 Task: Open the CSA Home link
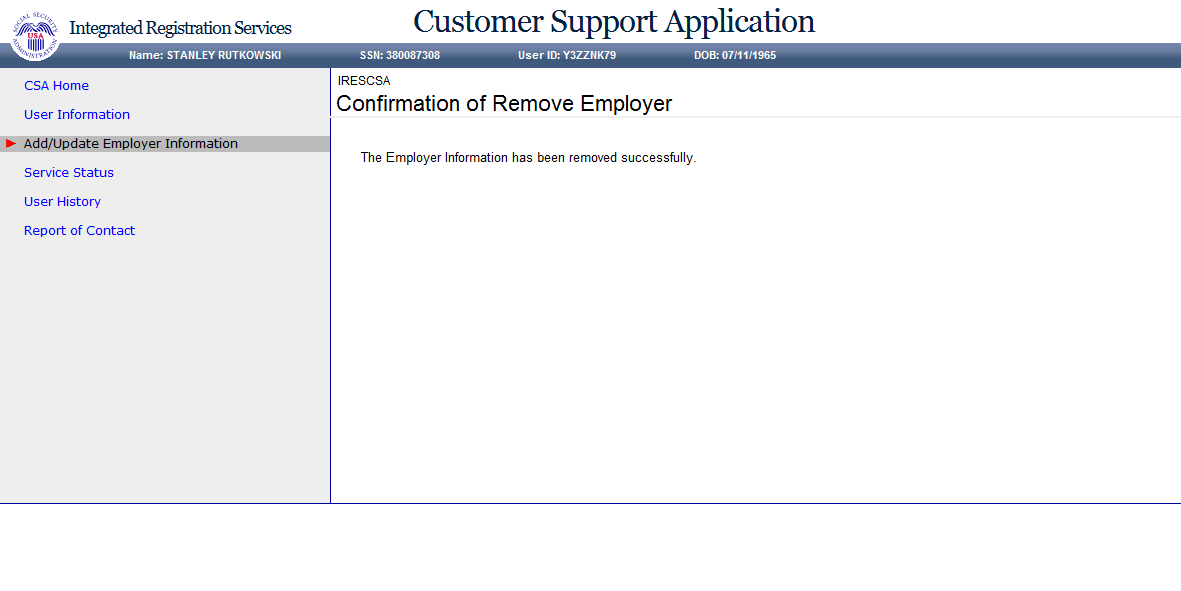point(56,86)
